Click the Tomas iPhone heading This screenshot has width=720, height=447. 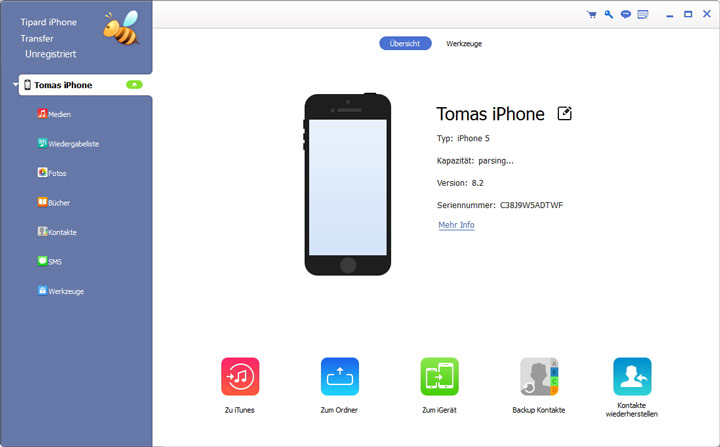[x=490, y=114]
